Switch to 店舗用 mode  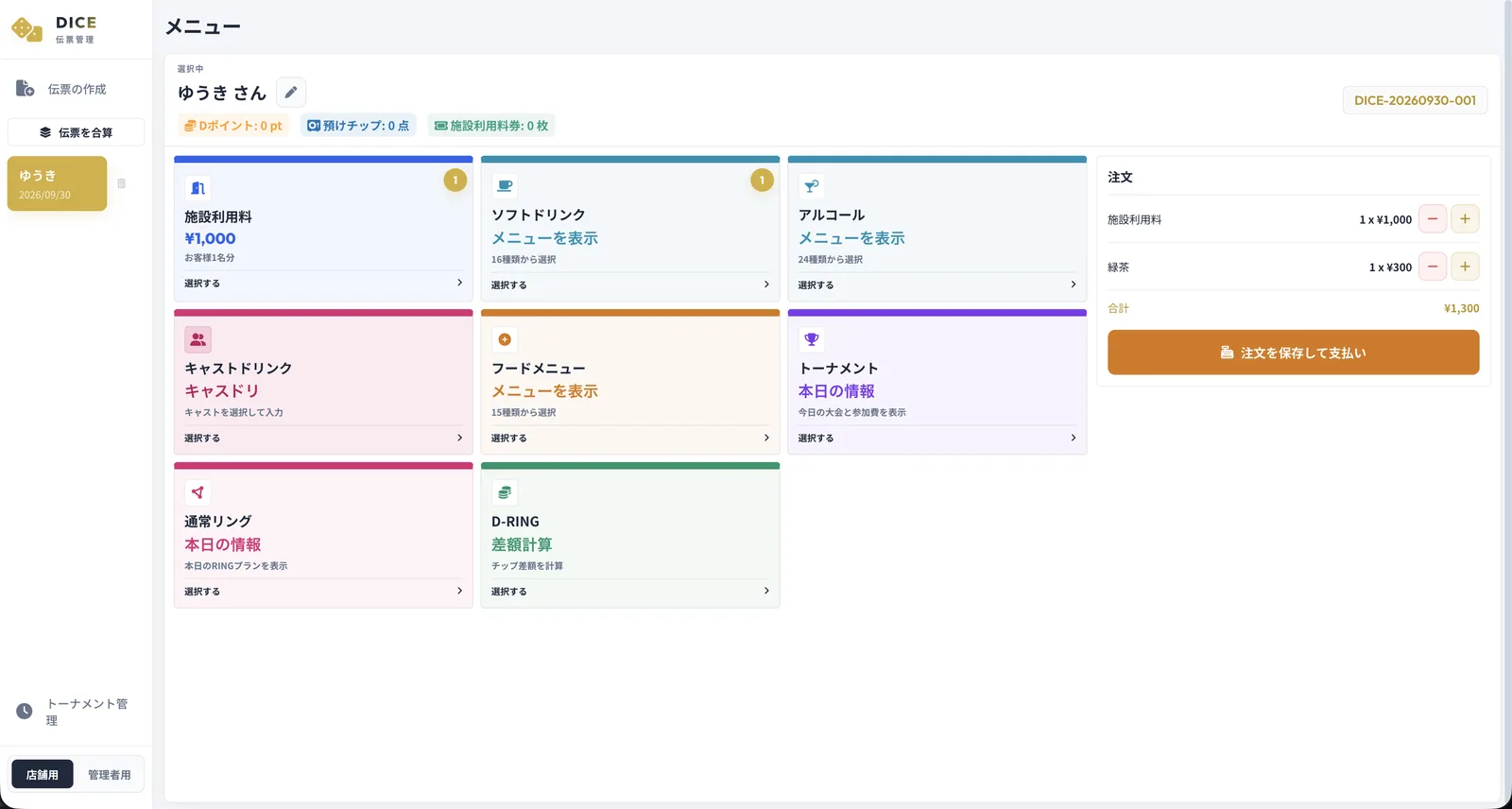point(43,775)
